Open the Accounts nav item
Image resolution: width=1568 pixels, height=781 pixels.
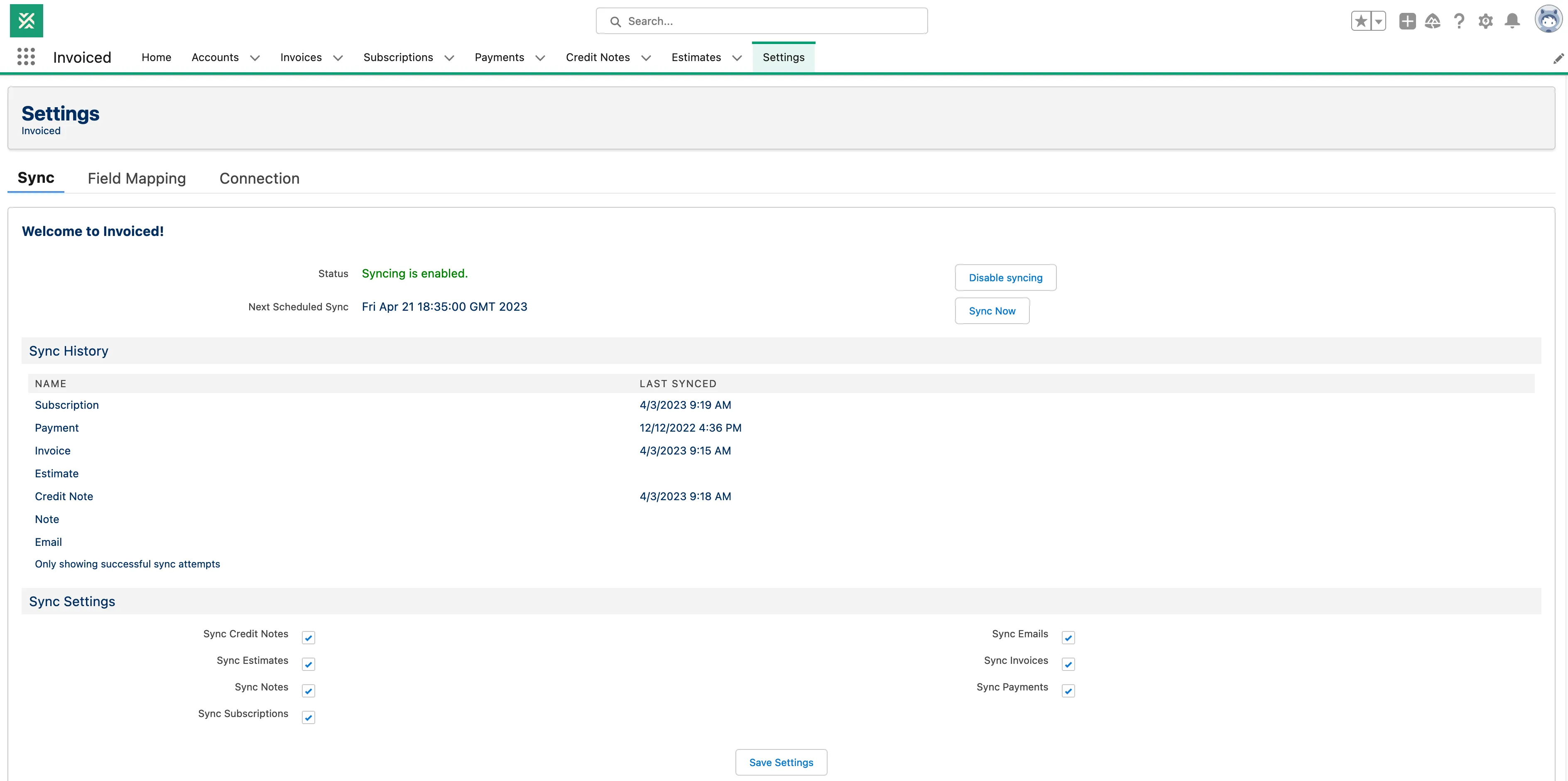tap(215, 57)
